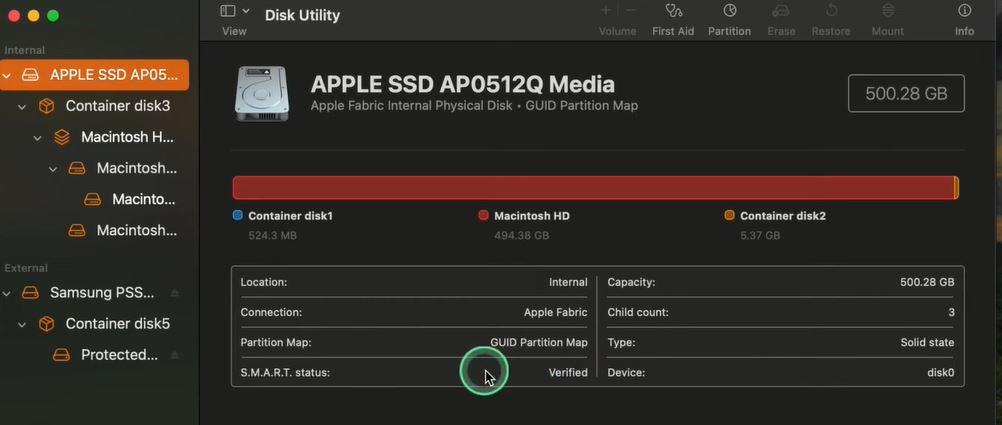
Task: Click the Macinto... snapshot drive icon
Action: coord(93,199)
